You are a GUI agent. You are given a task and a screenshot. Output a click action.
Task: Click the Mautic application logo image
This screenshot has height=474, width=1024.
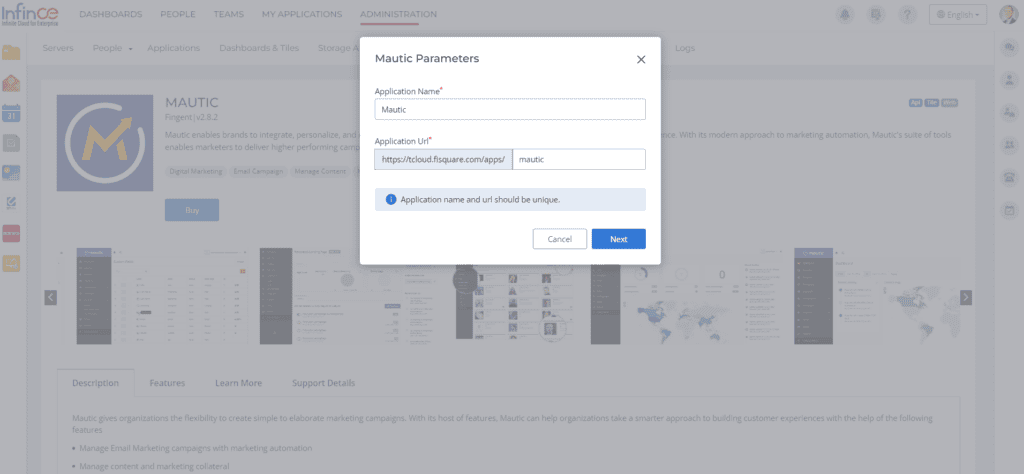(104, 143)
